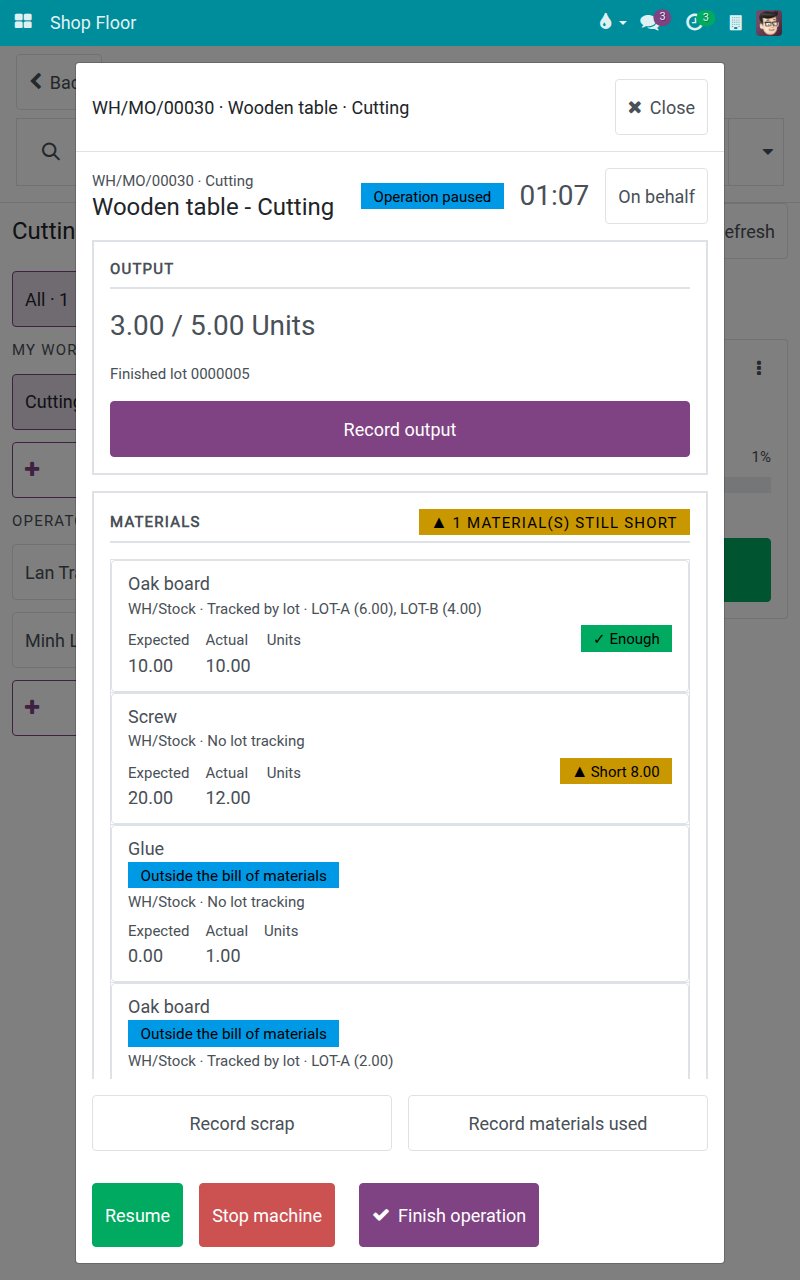The width and height of the screenshot is (800, 1280).
Task: Open the apps grid menu icon
Action: point(23,22)
